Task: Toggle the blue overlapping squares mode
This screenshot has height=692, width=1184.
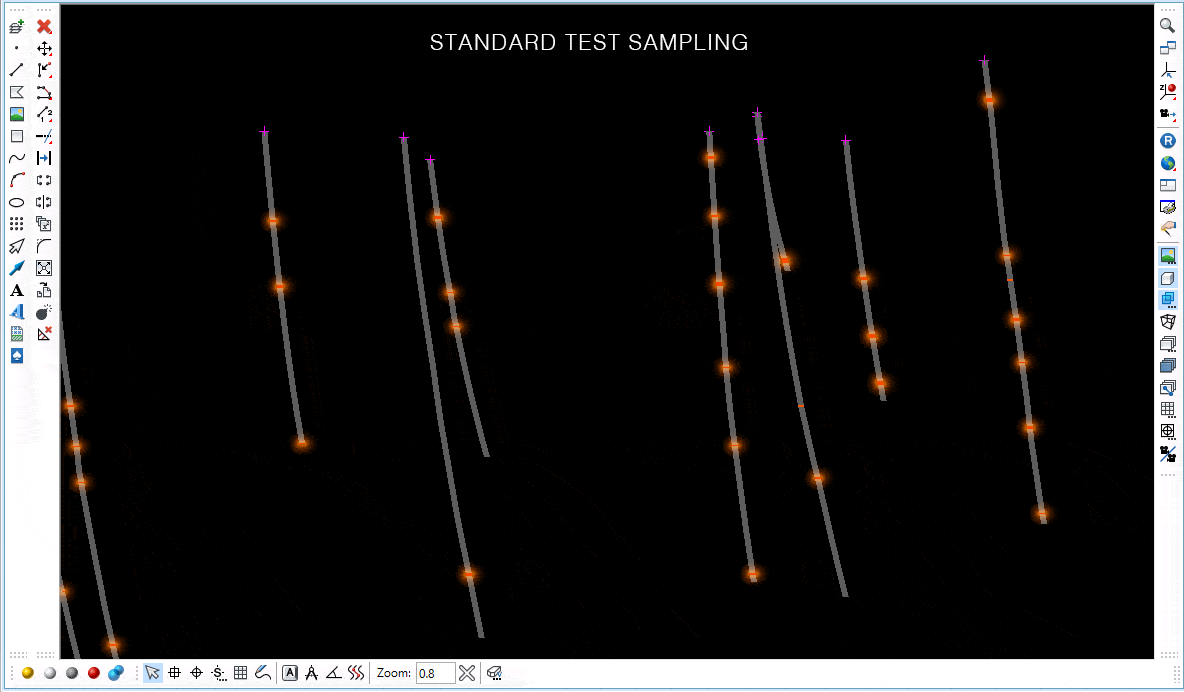Action: (x=1167, y=299)
